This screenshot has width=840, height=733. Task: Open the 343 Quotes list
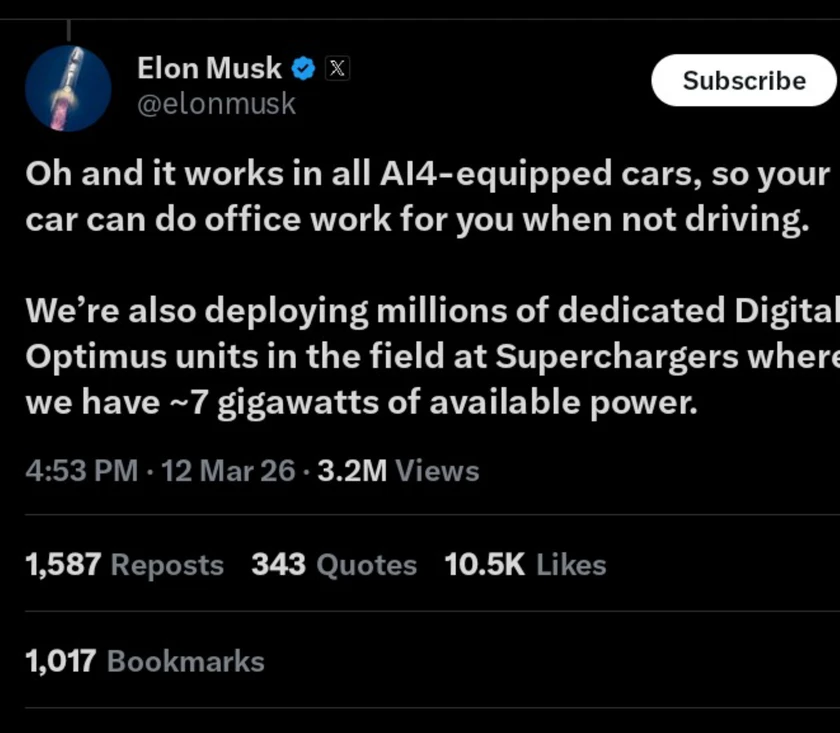click(x=334, y=565)
